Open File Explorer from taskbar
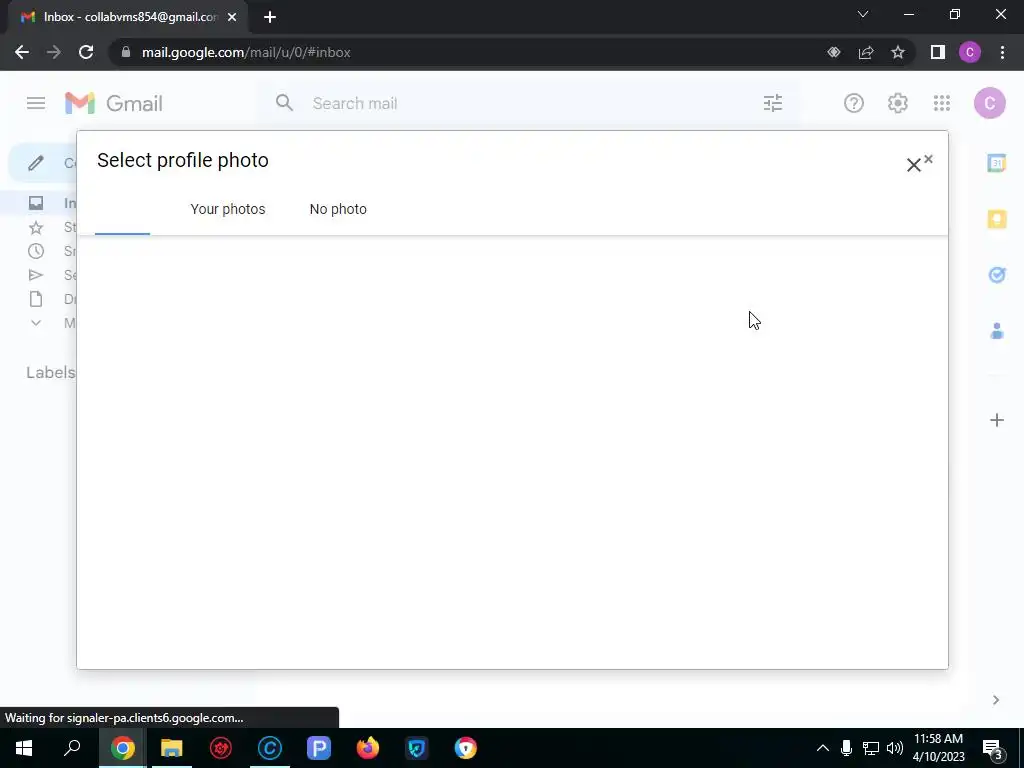This screenshot has height=768, width=1024. click(172, 748)
